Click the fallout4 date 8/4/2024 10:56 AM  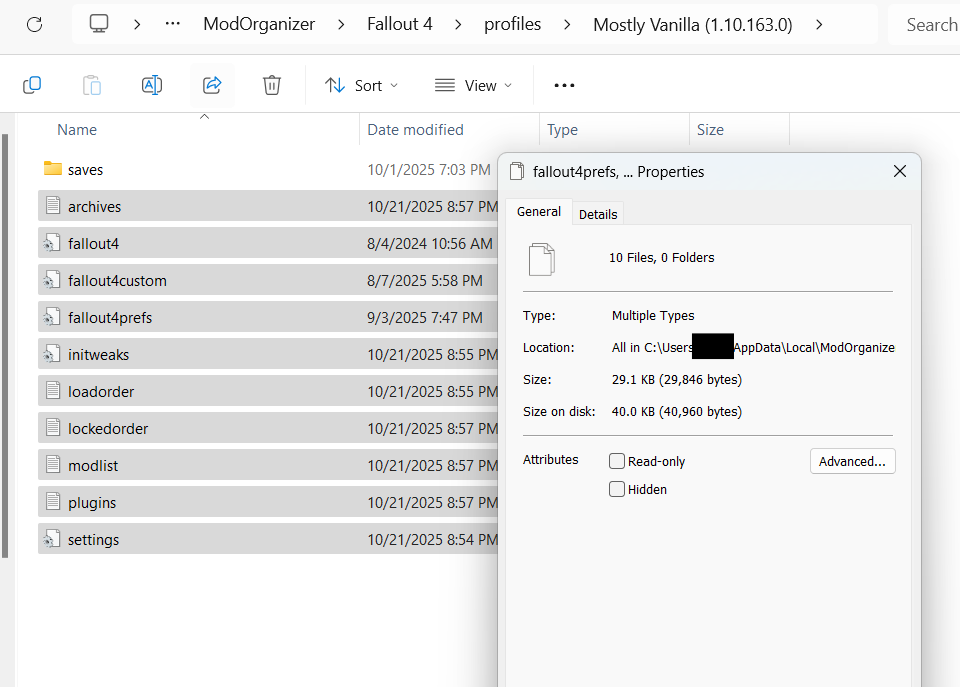point(429,244)
